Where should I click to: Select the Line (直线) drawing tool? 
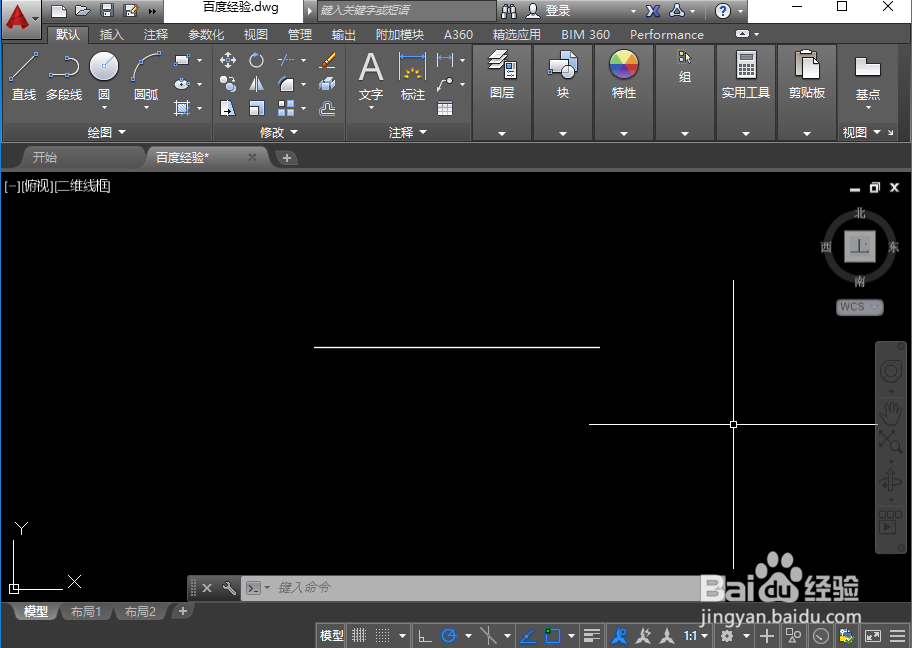pyautogui.click(x=24, y=76)
